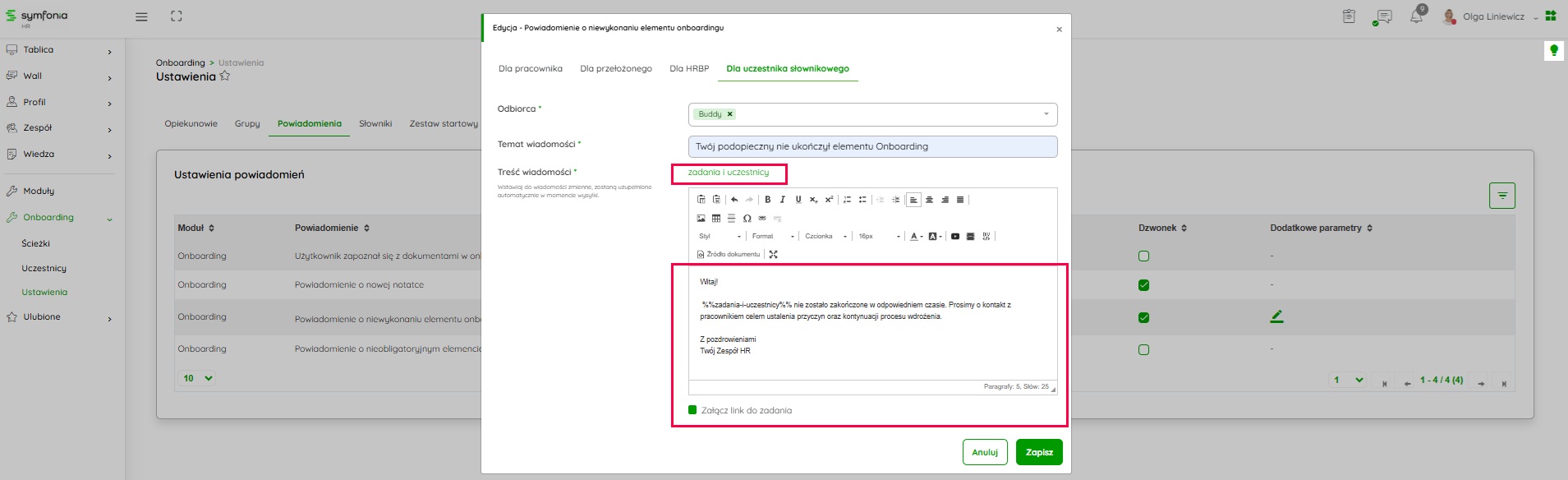Insert special character with Omega icon
Screen dimensions: 1568x480
(747, 219)
